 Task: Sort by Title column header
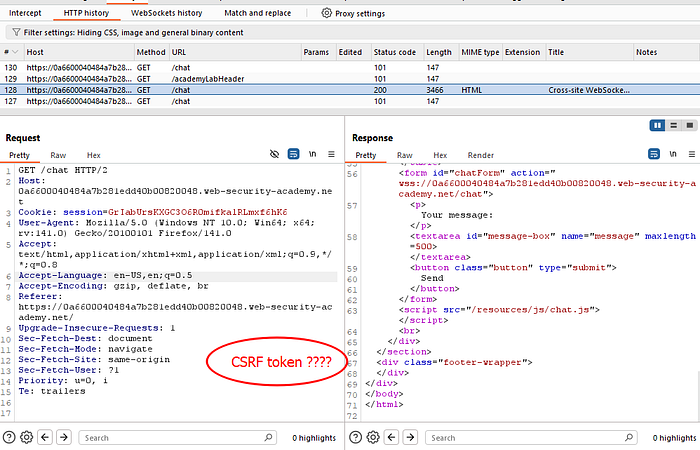click(589, 52)
